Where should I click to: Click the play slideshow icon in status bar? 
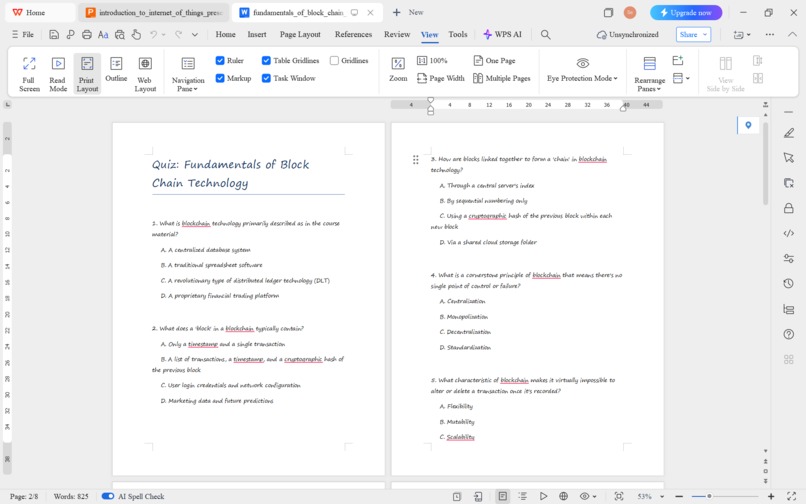pyautogui.click(x=543, y=496)
